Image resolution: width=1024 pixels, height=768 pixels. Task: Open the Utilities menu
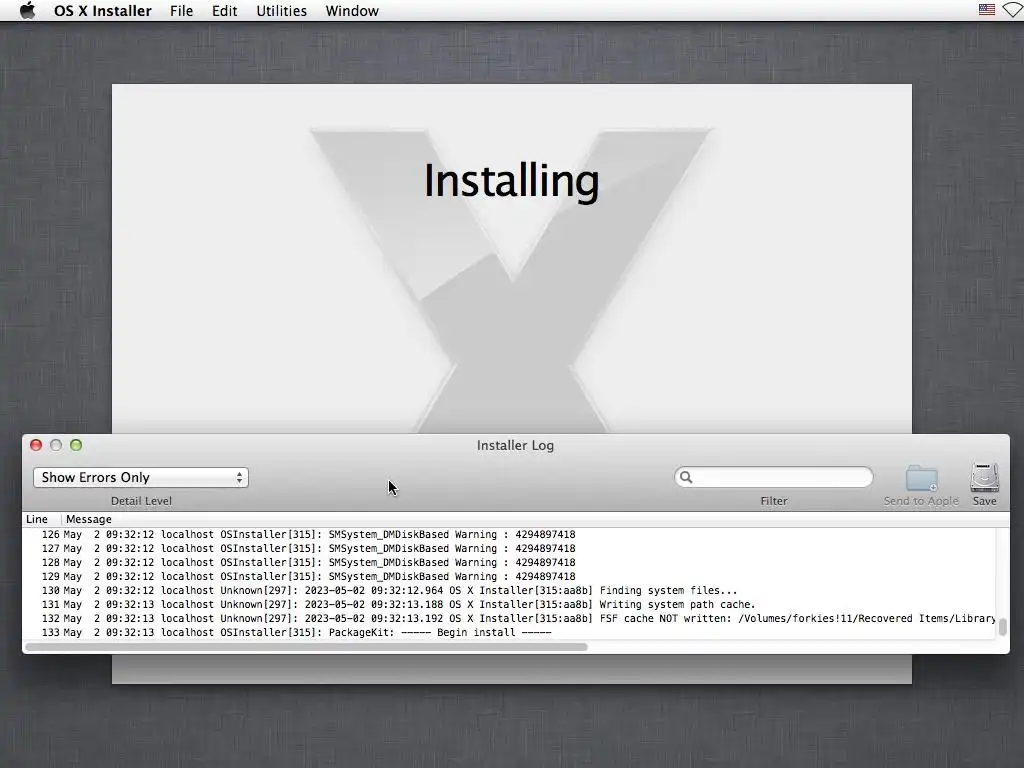coord(281,11)
